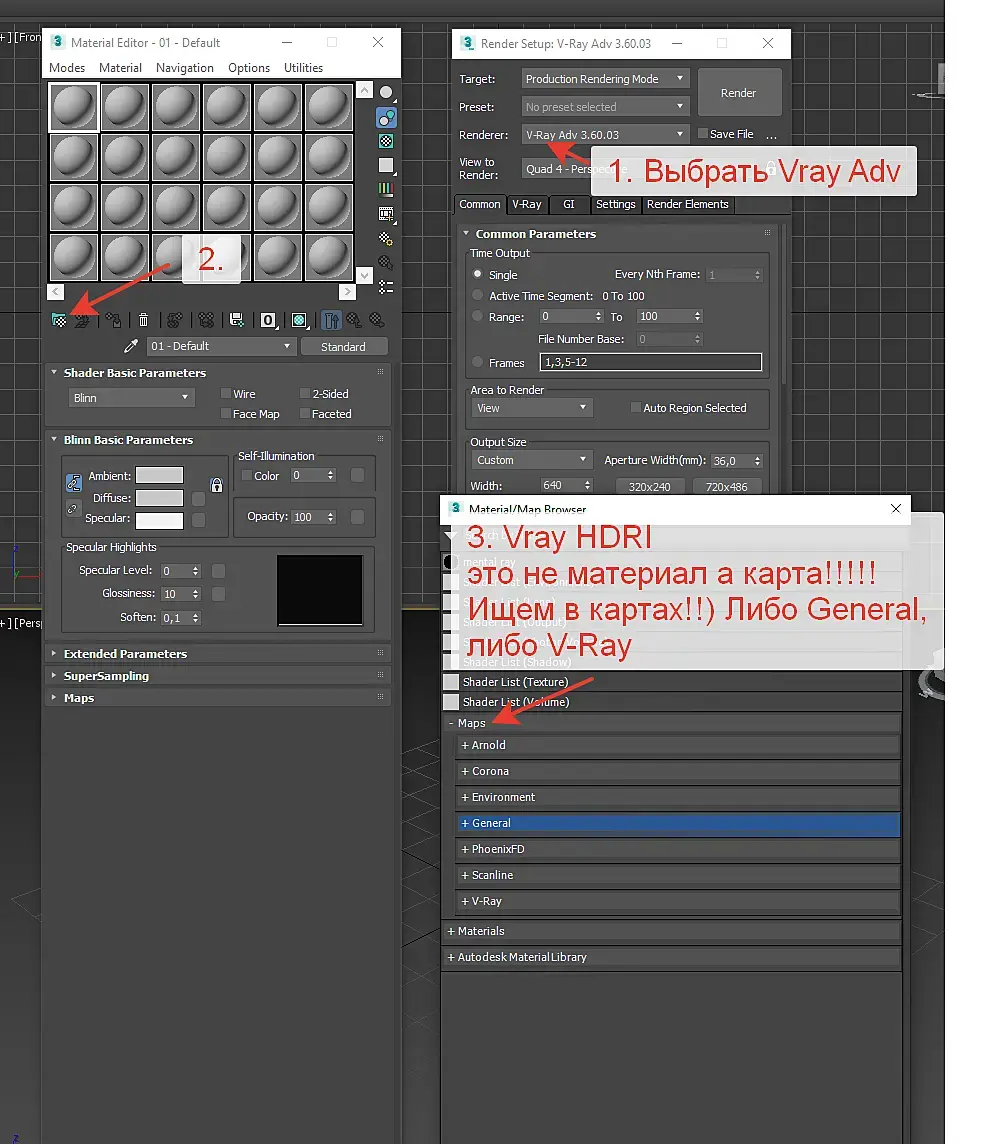Viewport: 995px width, 1144px height.
Task: Toggle the Ambient-Diffuse color lock icon
Action: pos(74,482)
